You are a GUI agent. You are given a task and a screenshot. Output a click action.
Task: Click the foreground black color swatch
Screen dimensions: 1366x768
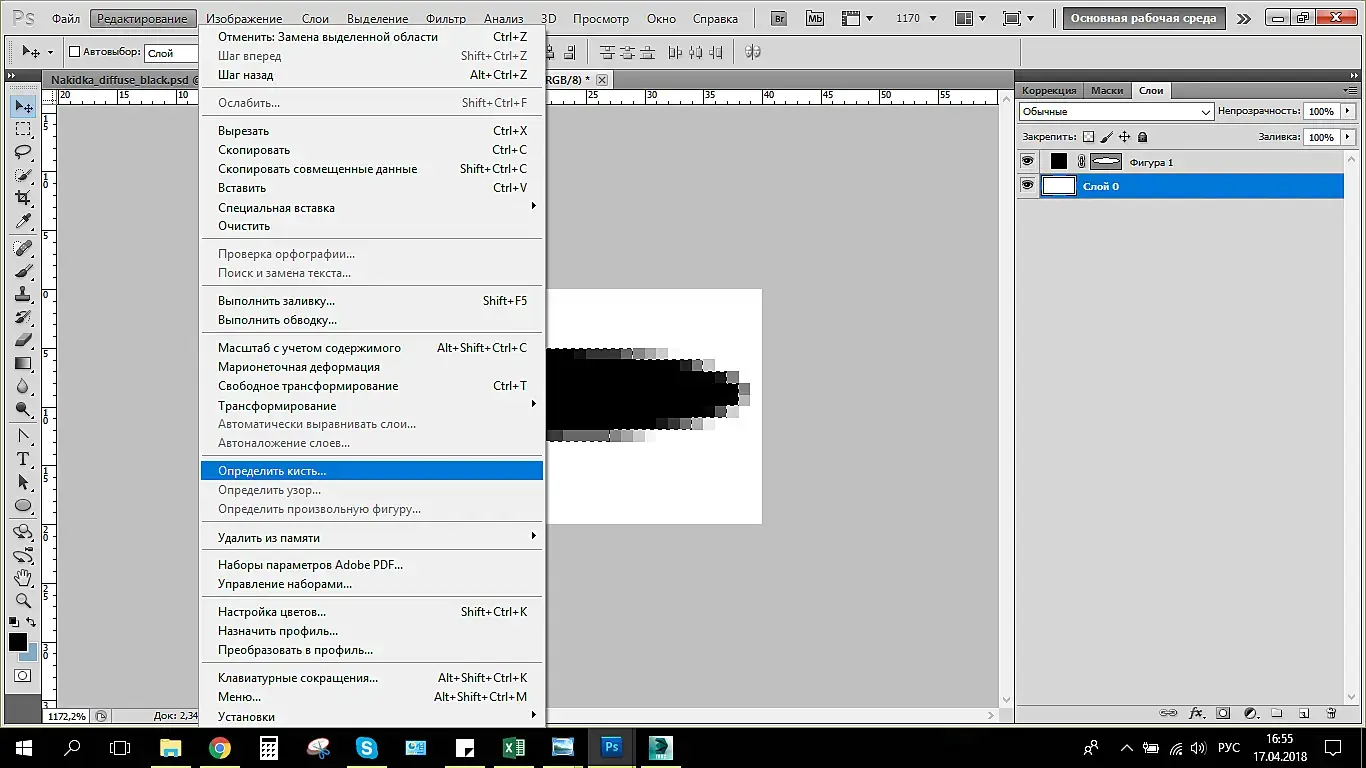(18, 642)
